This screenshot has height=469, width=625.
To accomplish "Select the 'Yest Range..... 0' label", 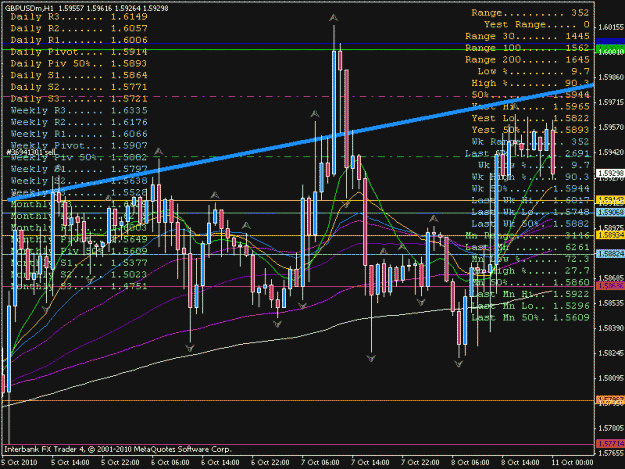I will coord(537,24).
